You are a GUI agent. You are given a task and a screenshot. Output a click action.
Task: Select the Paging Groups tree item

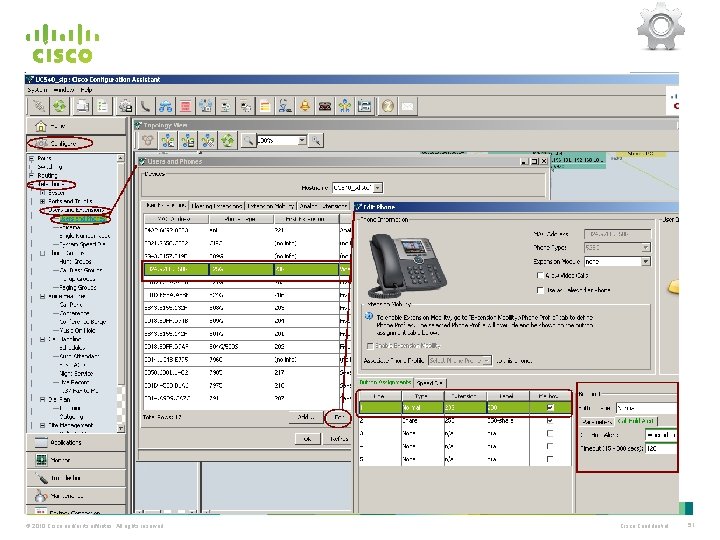(78, 287)
